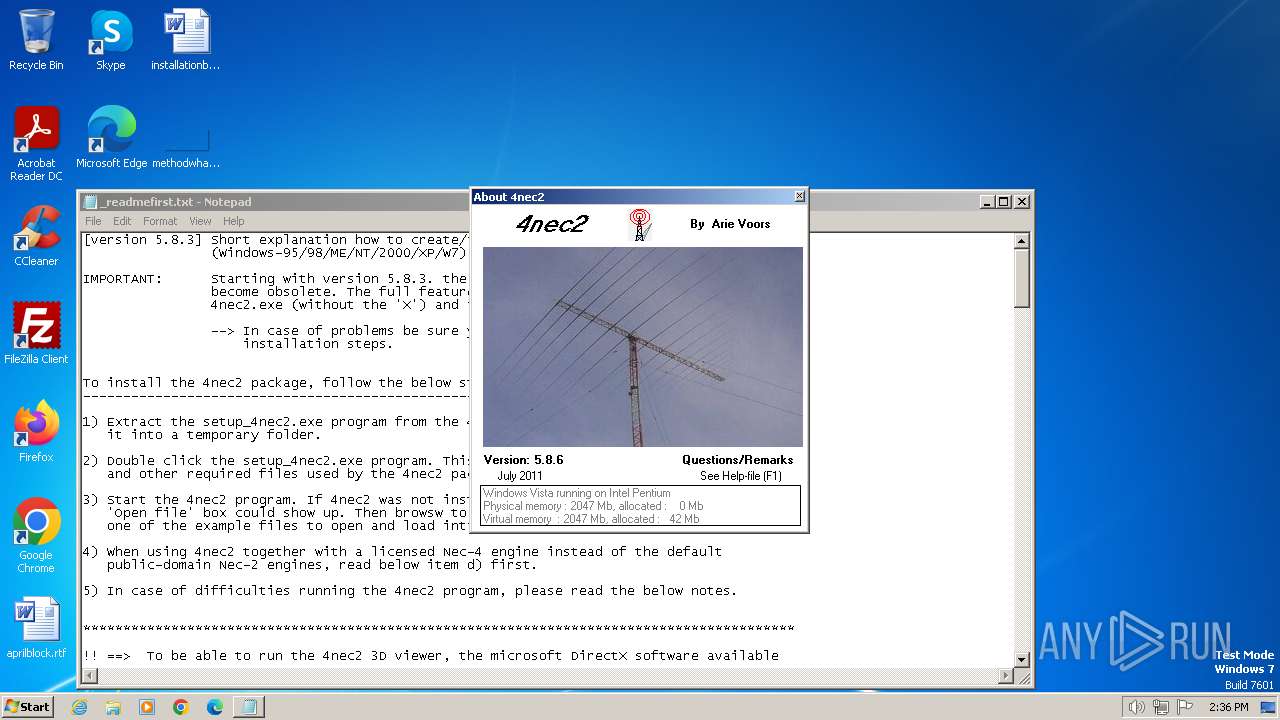Open Chrome from the taskbar
This screenshot has height=720, width=1280.
click(x=181, y=707)
